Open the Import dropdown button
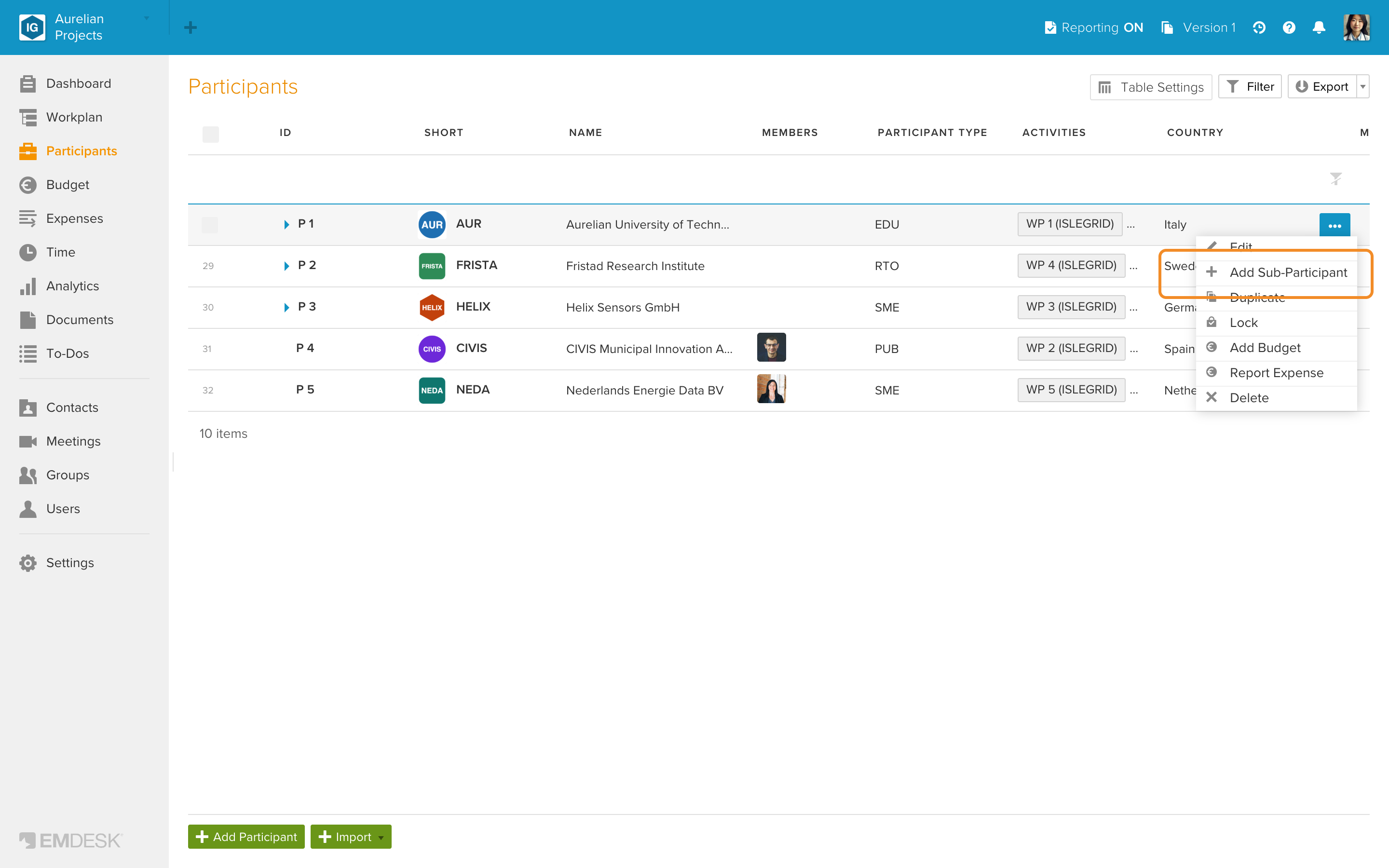The width and height of the screenshot is (1389, 868). (x=351, y=837)
